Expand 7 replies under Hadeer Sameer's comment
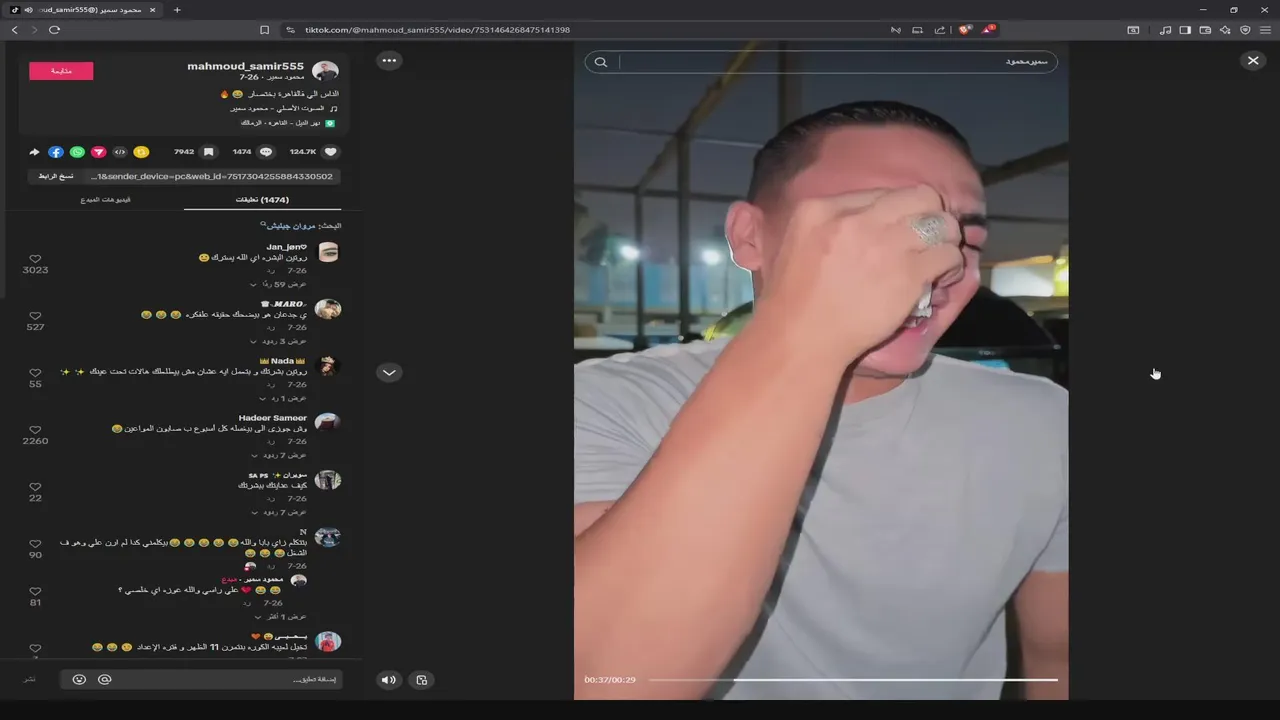Screen dimensions: 1280x720 [278, 455]
